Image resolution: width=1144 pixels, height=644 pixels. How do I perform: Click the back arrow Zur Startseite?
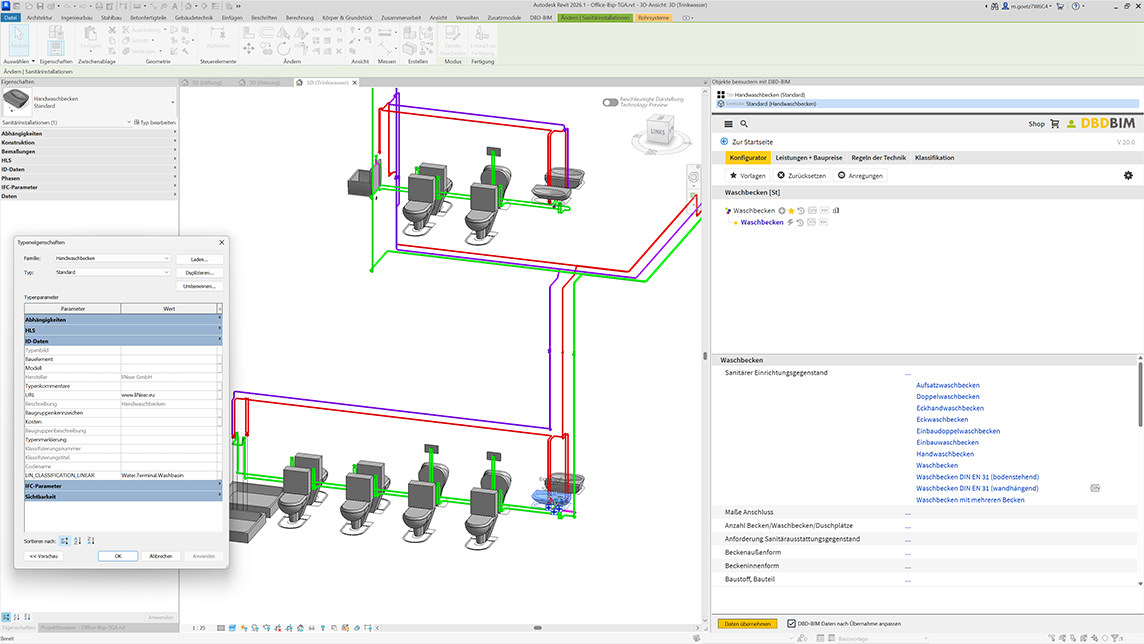pos(724,142)
